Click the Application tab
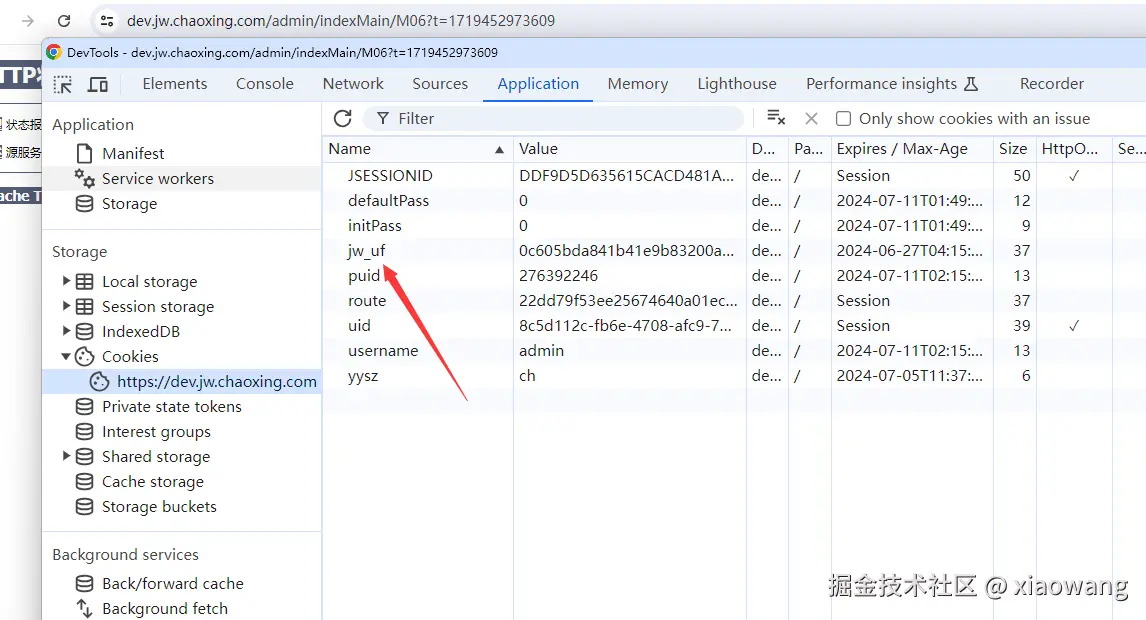Viewport: 1146px width, 620px height. 538,84
